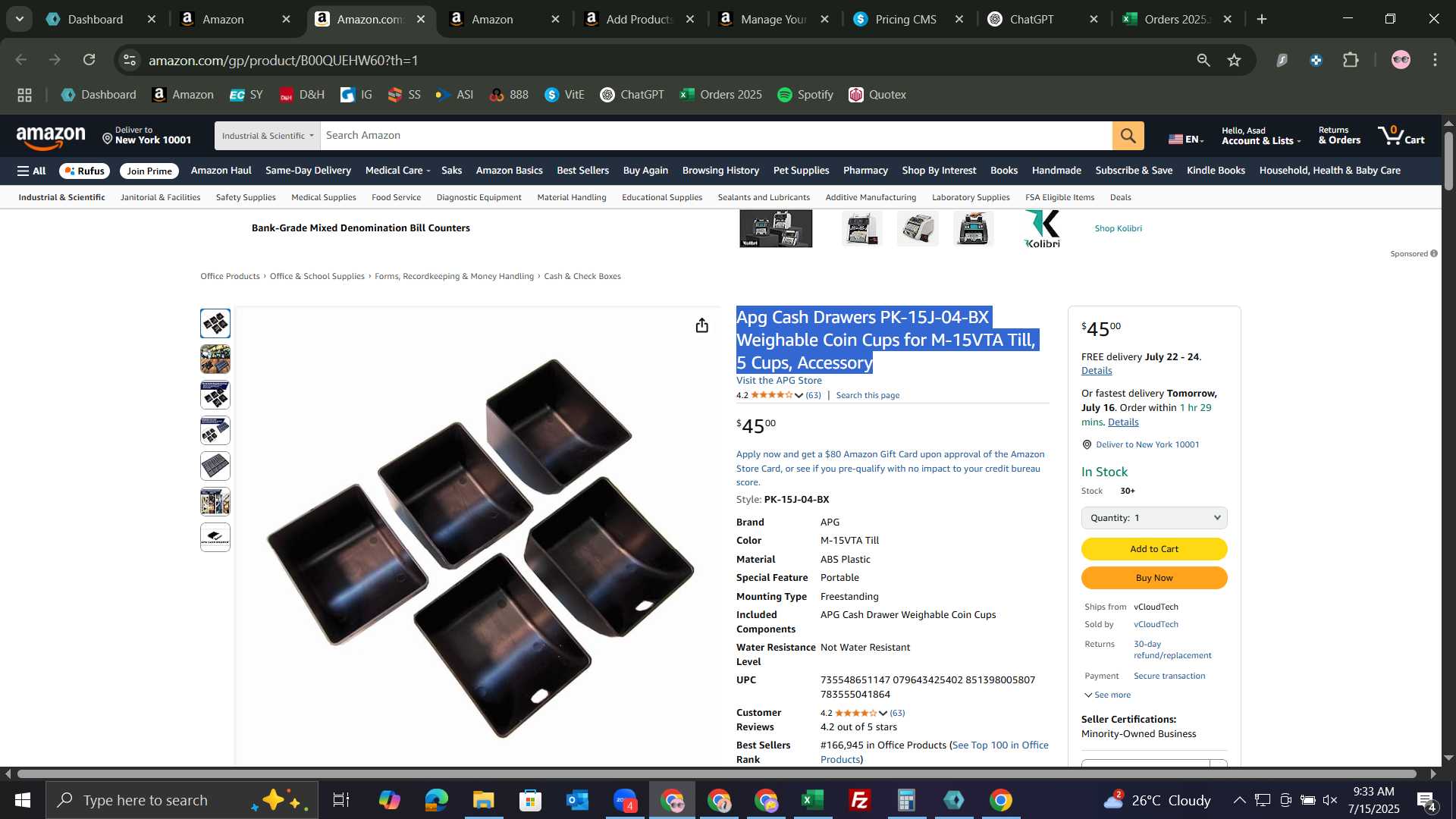Click the vertical page scrollbar thumb
Viewport: 1456px width, 819px height.
tap(1448, 161)
